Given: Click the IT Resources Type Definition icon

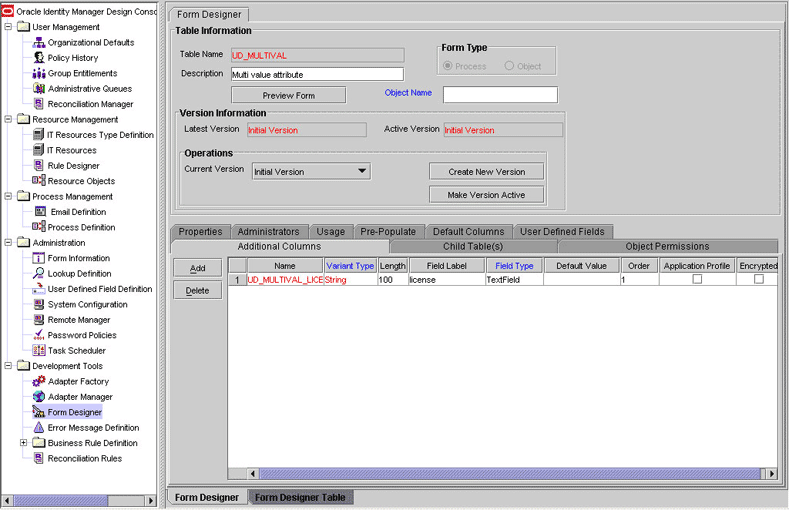Looking at the screenshot, I should pyautogui.click(x=38, y=135).
